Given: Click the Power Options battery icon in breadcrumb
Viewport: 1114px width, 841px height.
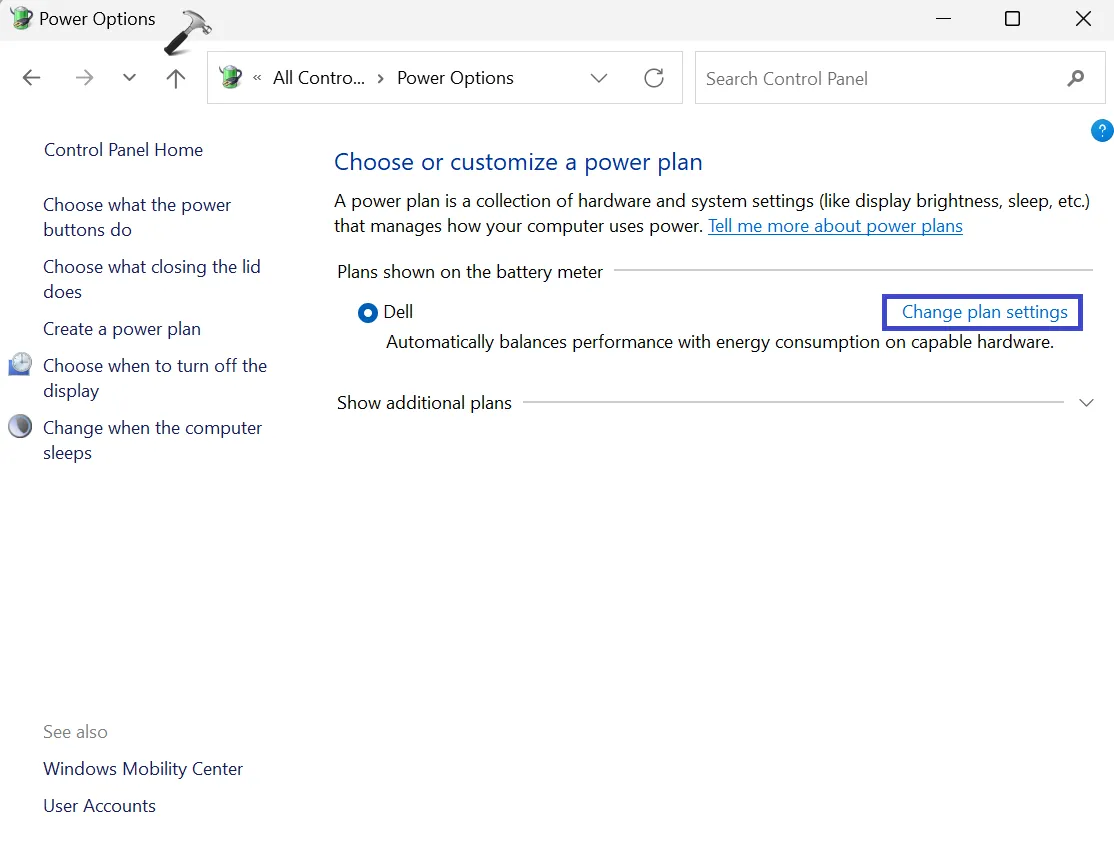Looking at the screenshot, I should click(x=229, y=77).
